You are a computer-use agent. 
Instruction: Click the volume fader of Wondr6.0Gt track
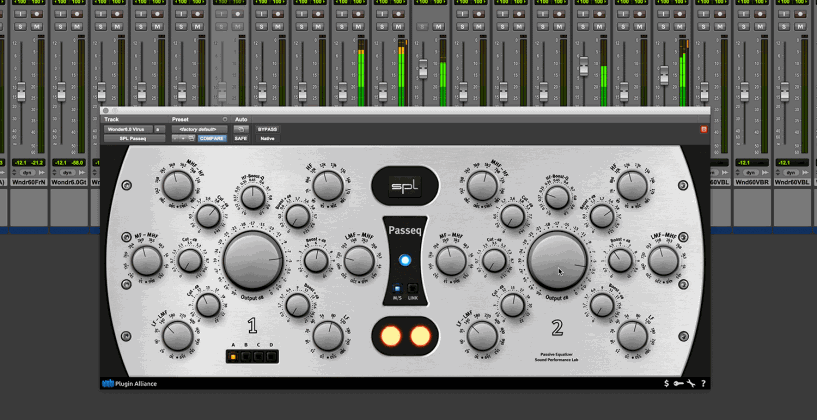point(61,91)
